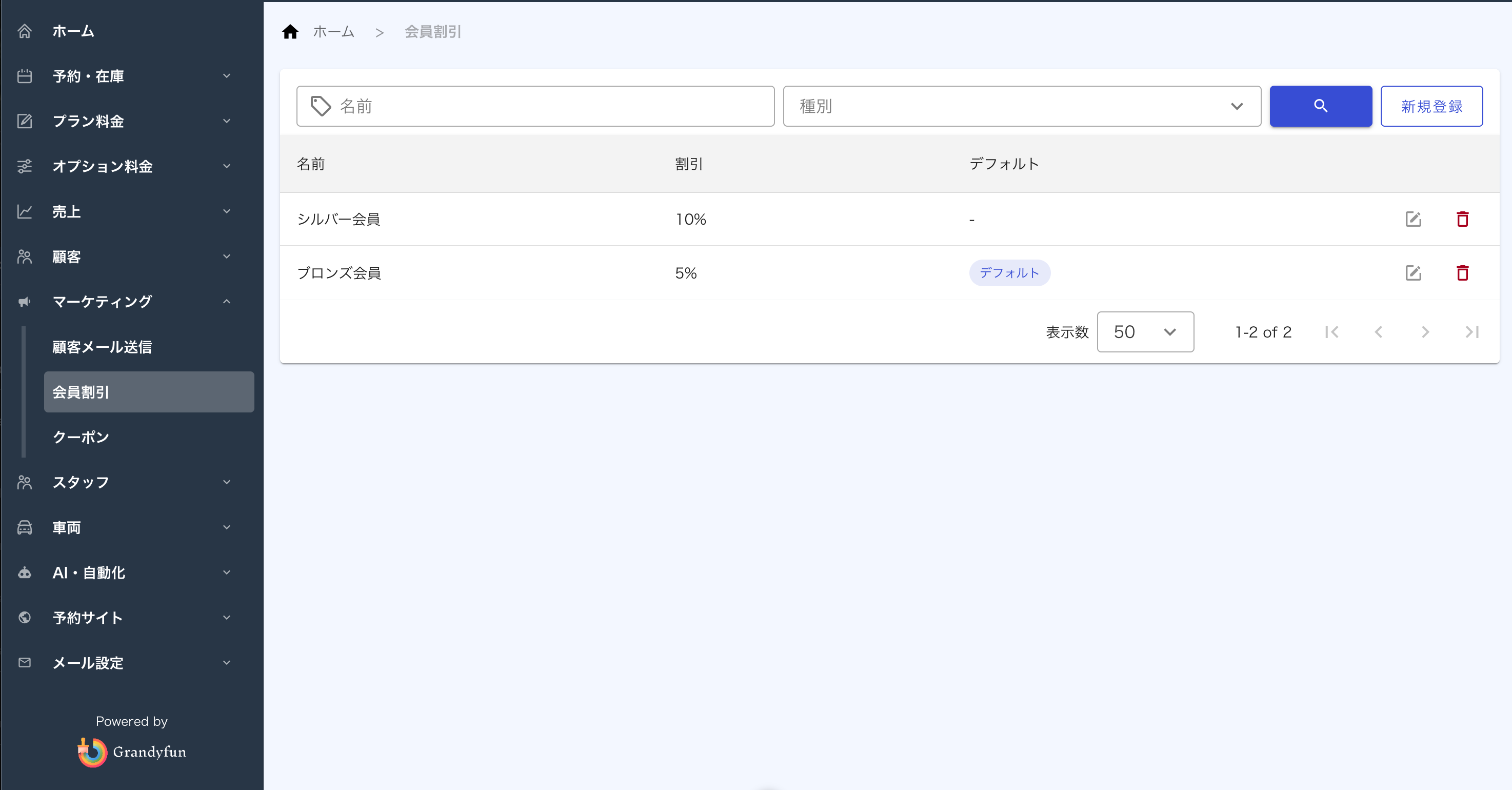This screenshot has height=790, width=1512.
Task: Open クーポン submenu item
Action: tap(81, 437)
